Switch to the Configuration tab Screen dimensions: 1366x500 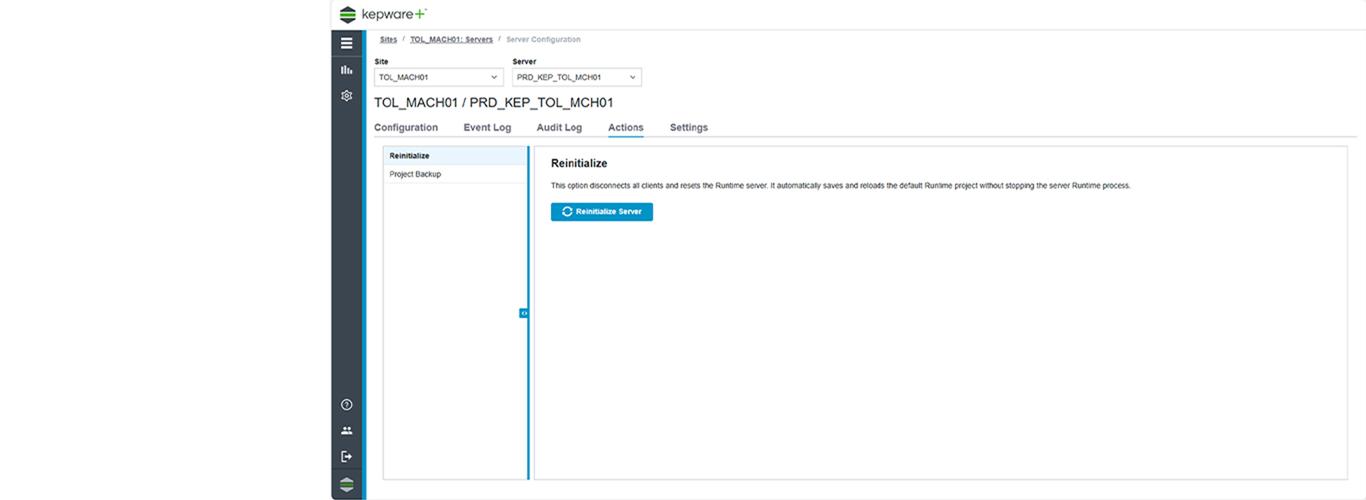405,128
